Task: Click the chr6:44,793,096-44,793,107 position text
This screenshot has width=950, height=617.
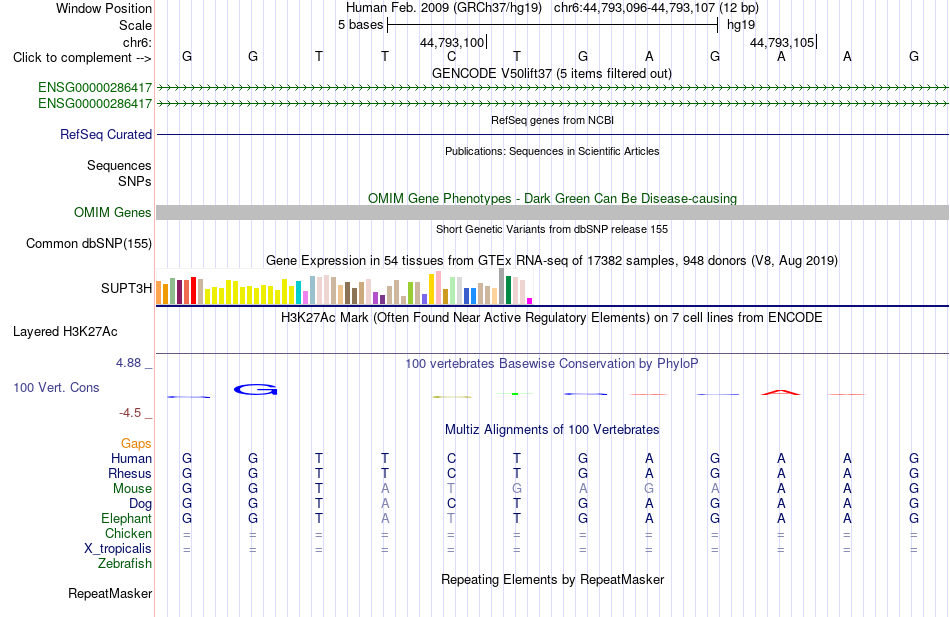Action: coord(656,8)
